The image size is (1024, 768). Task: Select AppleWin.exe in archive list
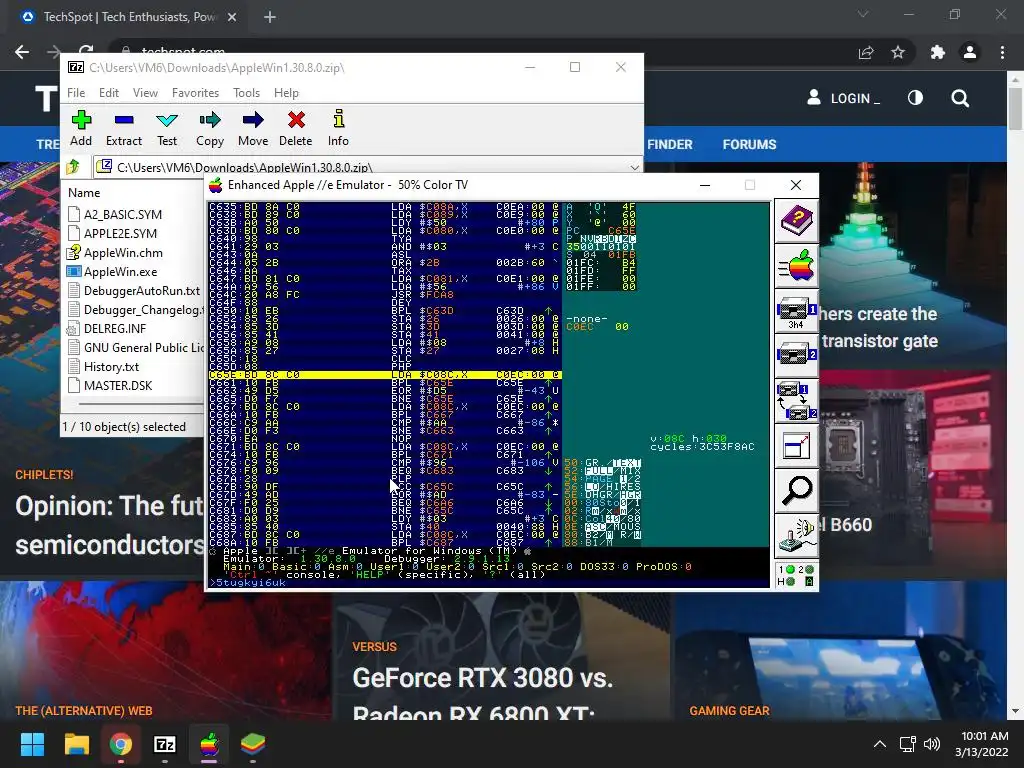(x=120, y=272)
